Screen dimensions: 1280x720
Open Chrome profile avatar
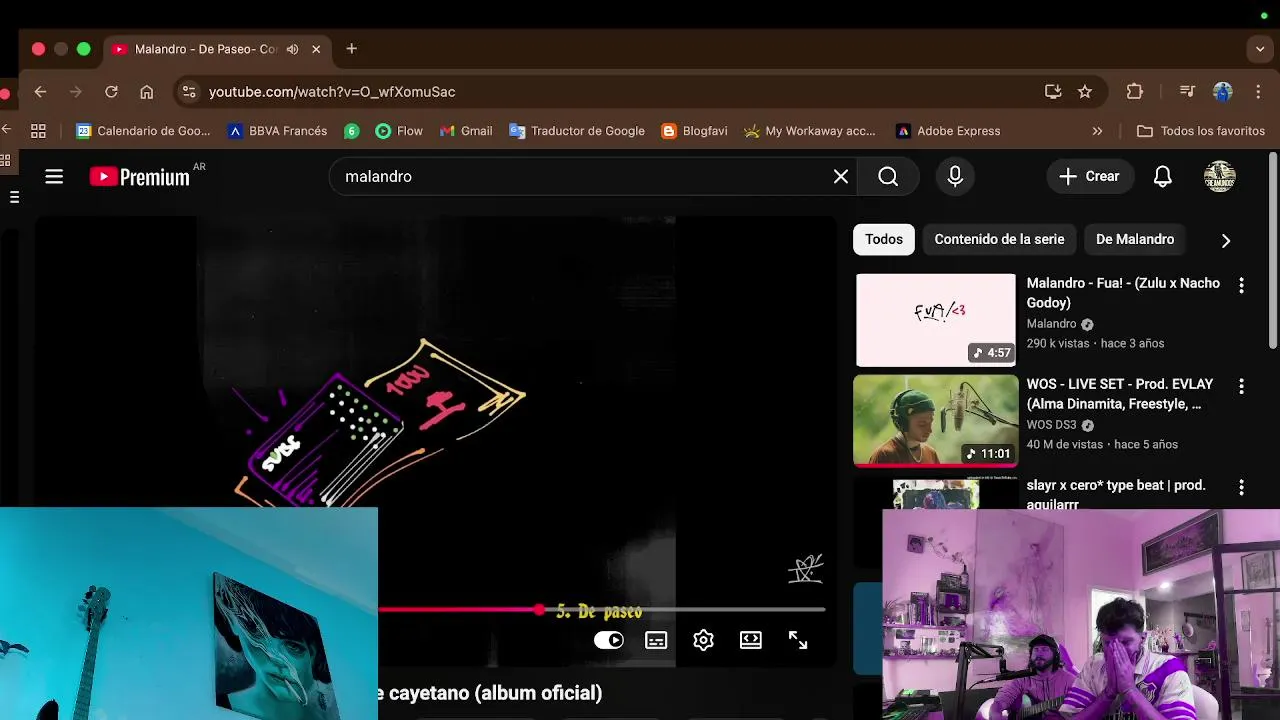(1222, 92)
